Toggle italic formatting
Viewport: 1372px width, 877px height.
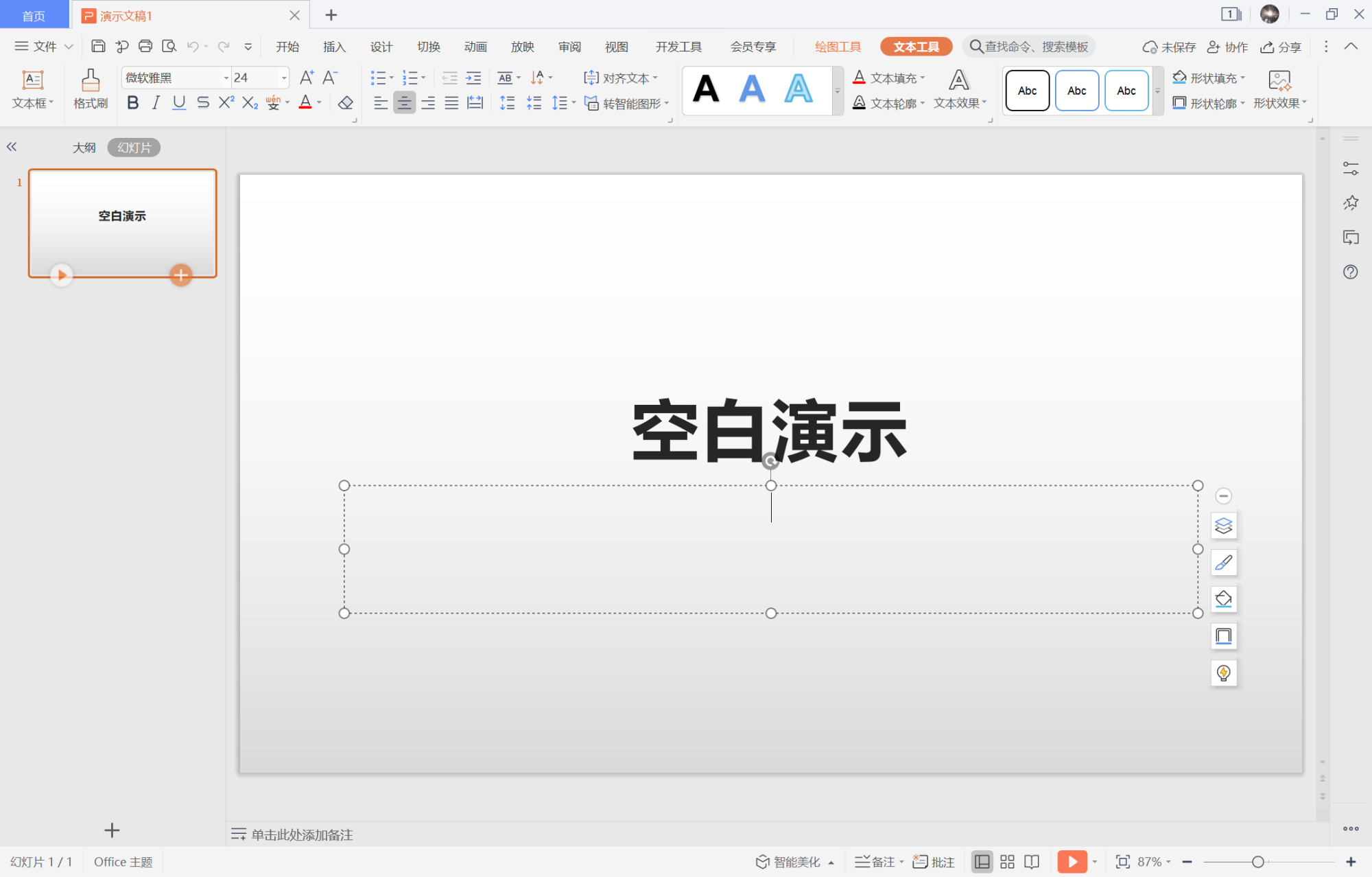[x=156, y=102]
